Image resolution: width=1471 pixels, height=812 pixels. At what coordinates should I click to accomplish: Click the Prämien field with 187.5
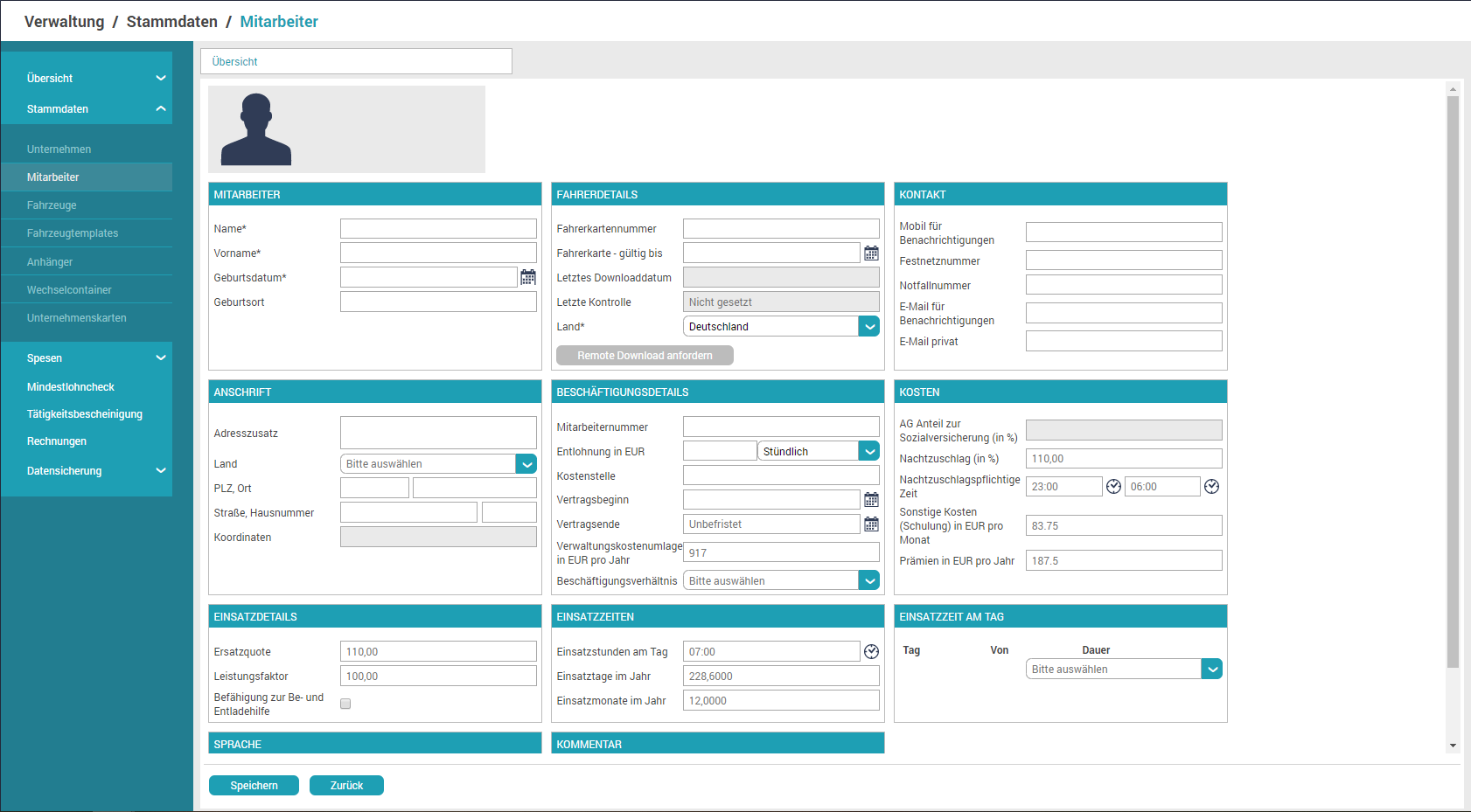1124,560
